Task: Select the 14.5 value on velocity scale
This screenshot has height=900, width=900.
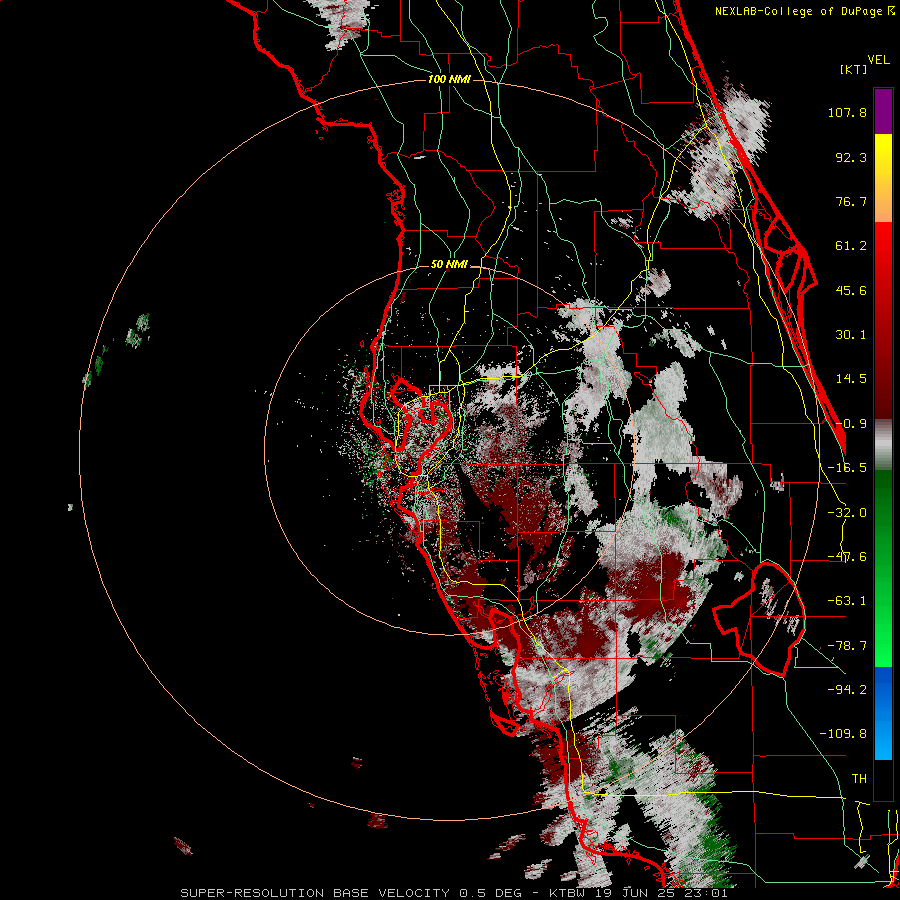Action: click(x=851, y=379)
